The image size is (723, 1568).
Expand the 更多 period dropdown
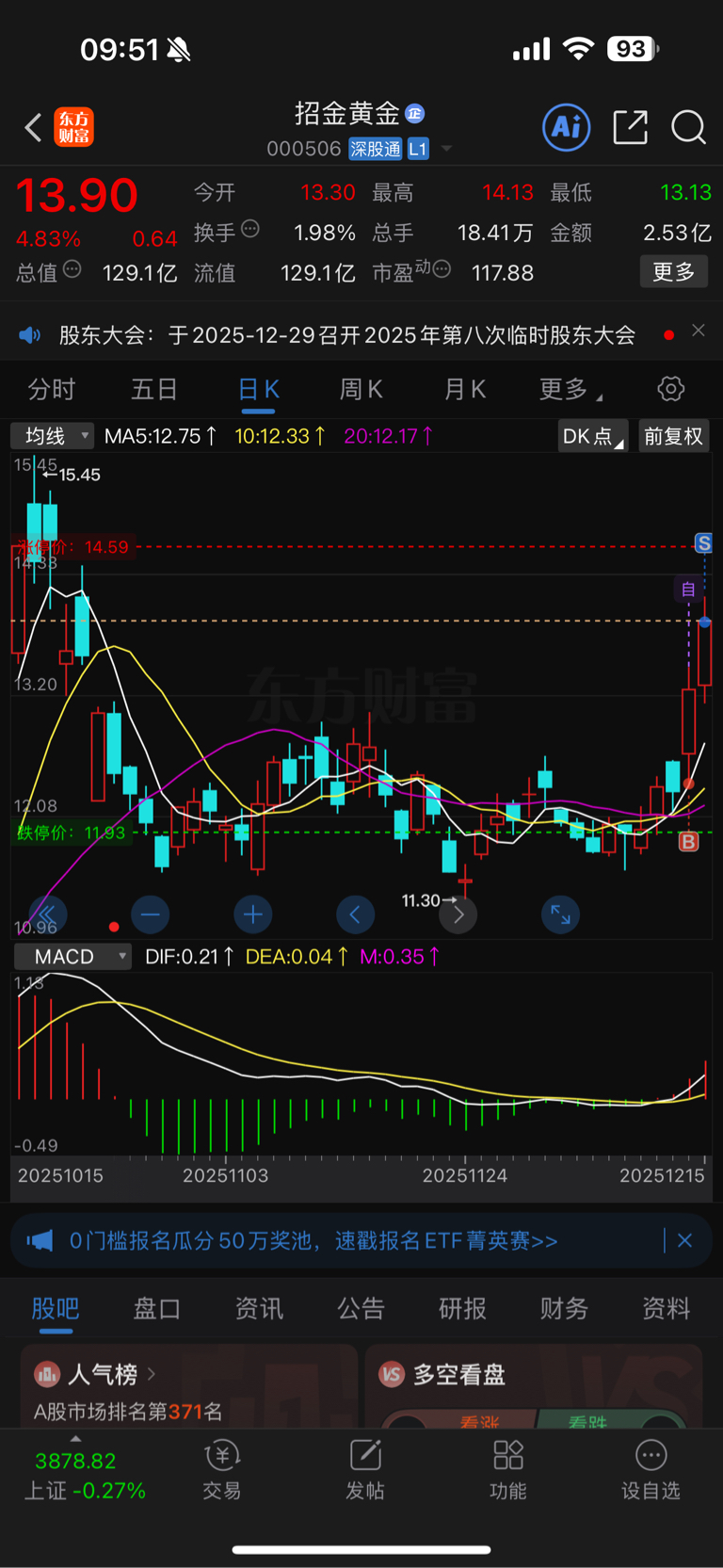(x=571, y=389)
